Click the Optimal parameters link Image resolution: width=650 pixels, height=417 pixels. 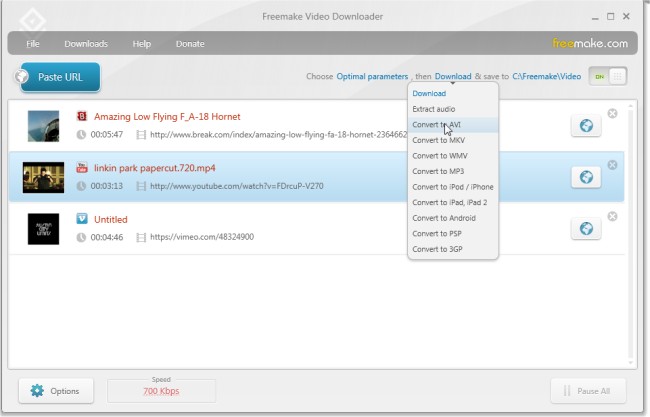coord(372,76)
